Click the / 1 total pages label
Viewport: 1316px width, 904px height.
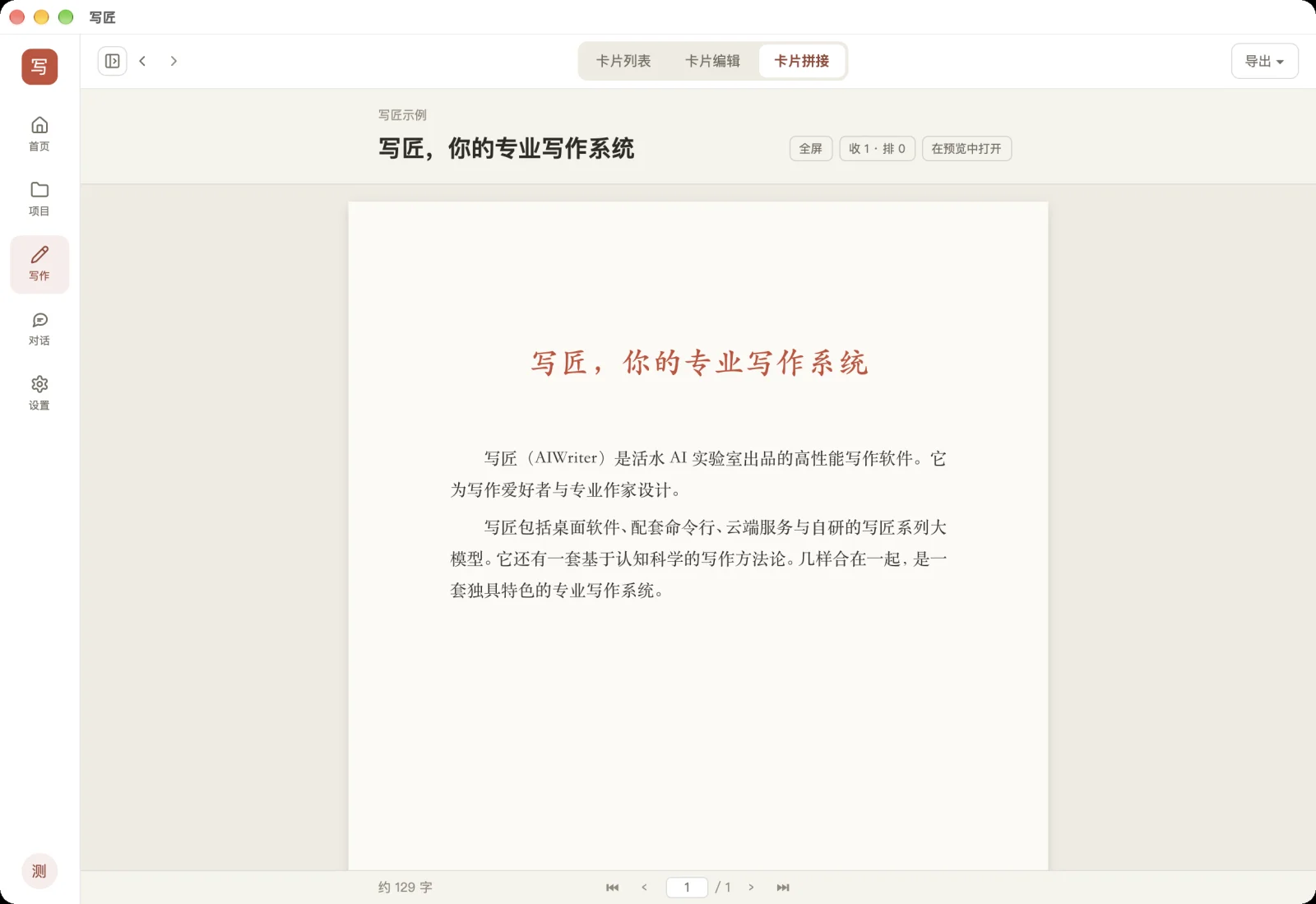pyautogui.click(x=723, y=888)
